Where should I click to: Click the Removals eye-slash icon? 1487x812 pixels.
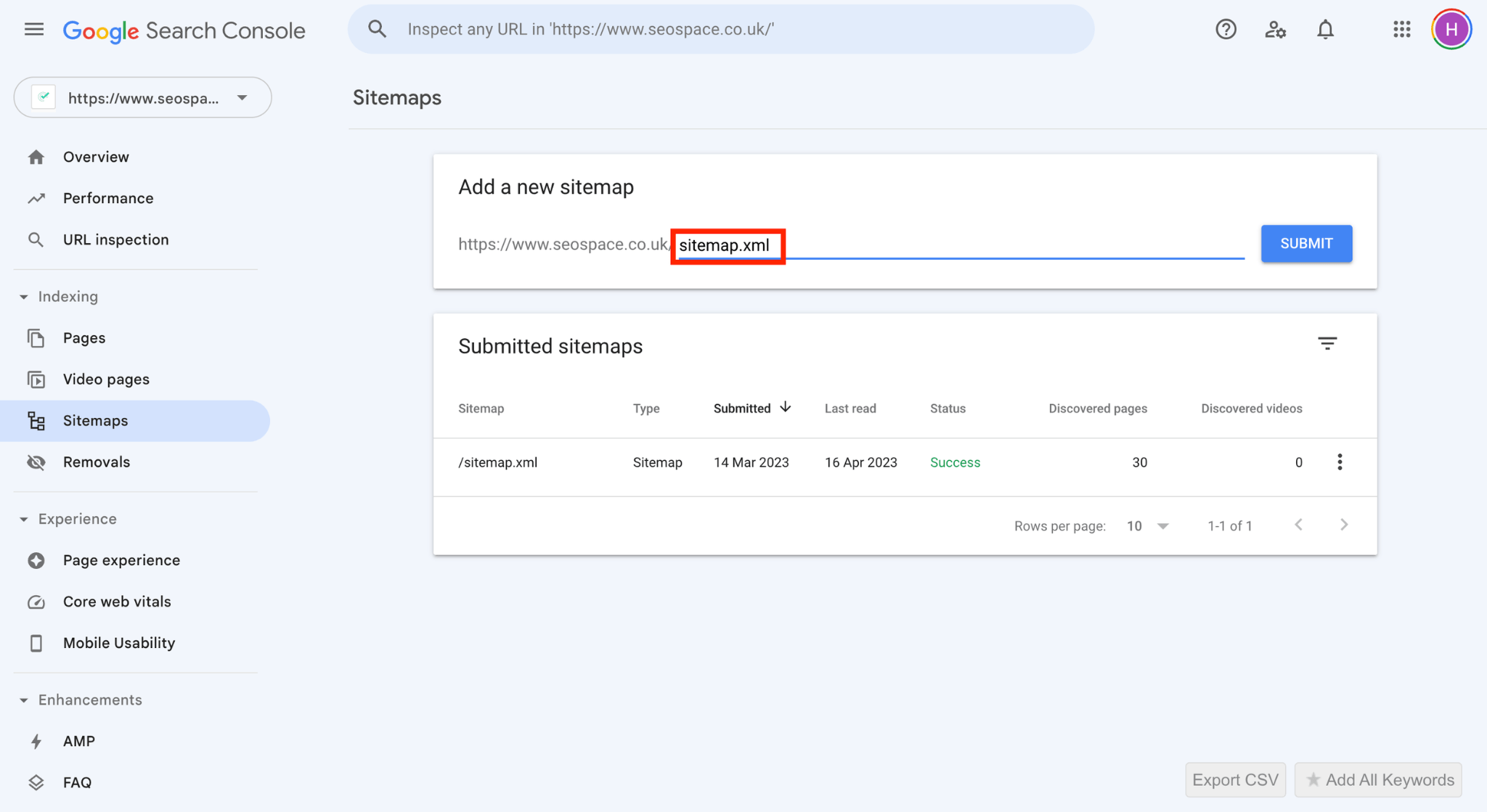tap(36, 462)
